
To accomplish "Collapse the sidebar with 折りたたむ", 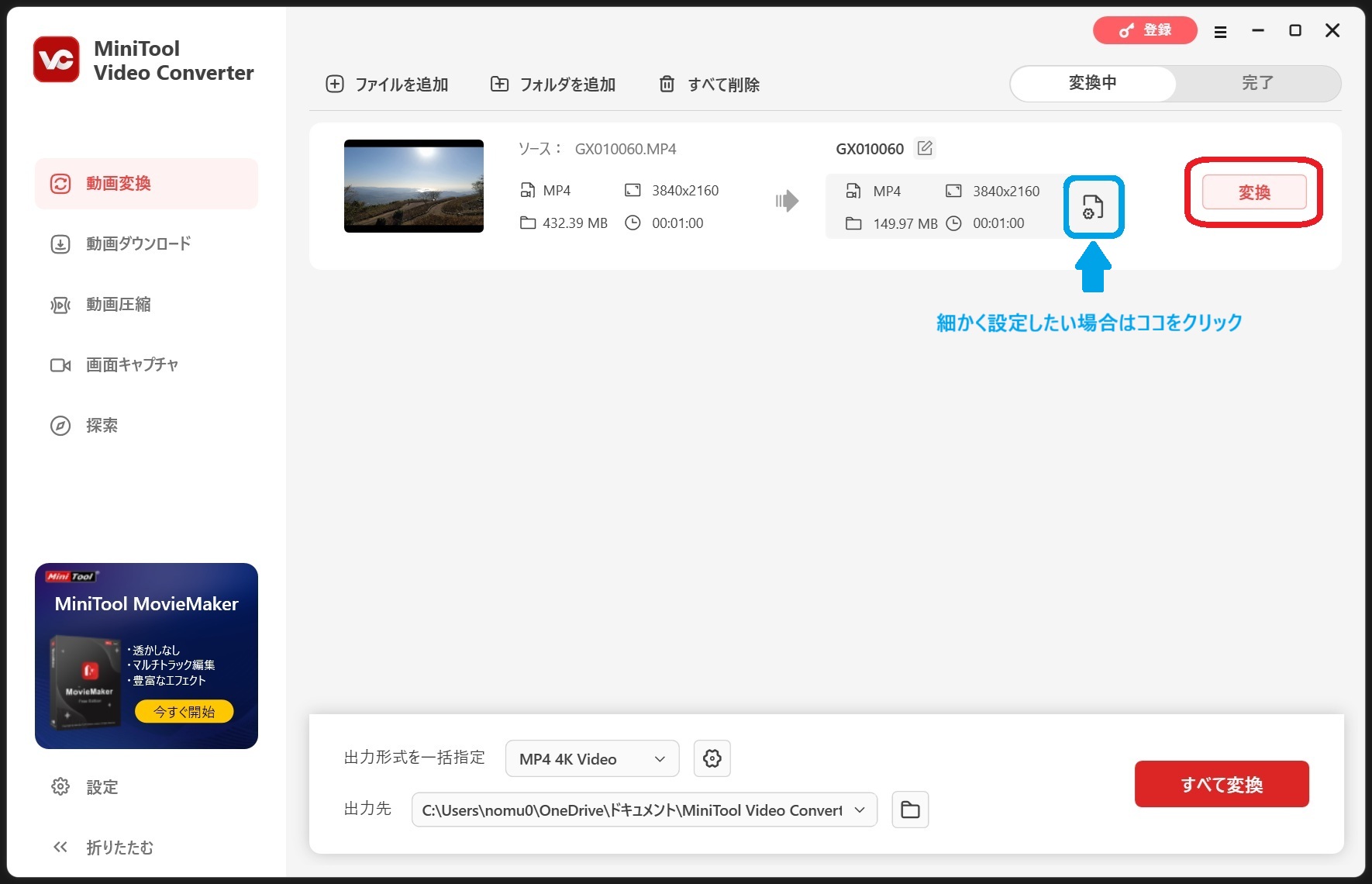I will (x=102, y=848).
